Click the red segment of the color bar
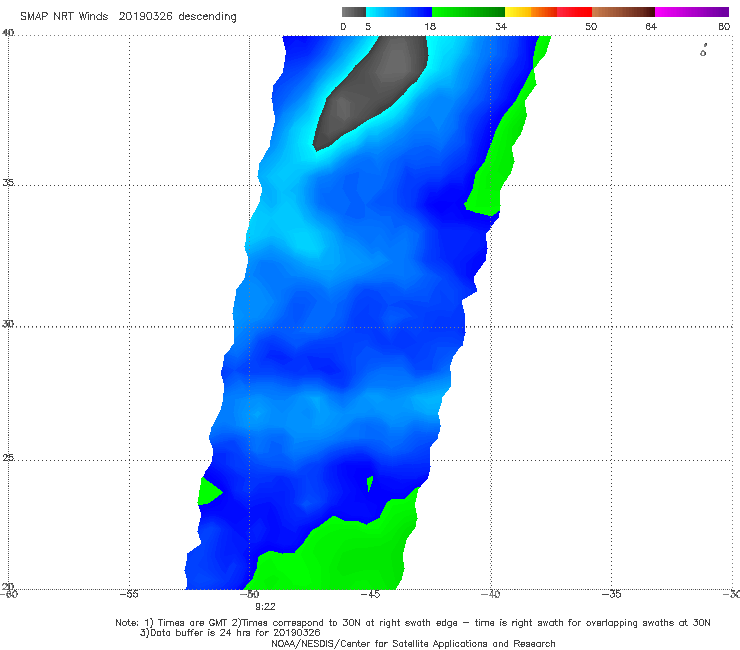Screen dimensions: 740x650 coord(574,12)
